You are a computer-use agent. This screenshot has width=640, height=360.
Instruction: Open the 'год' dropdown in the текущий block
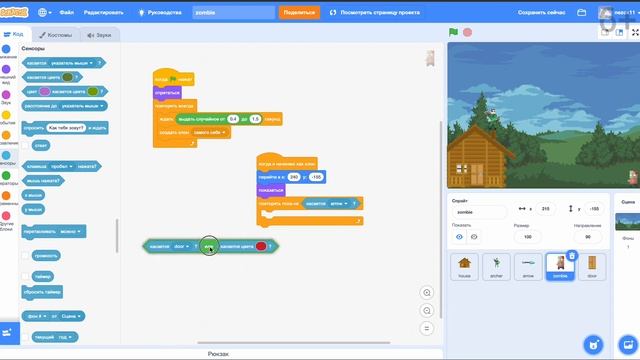click(x=64, y=337)
